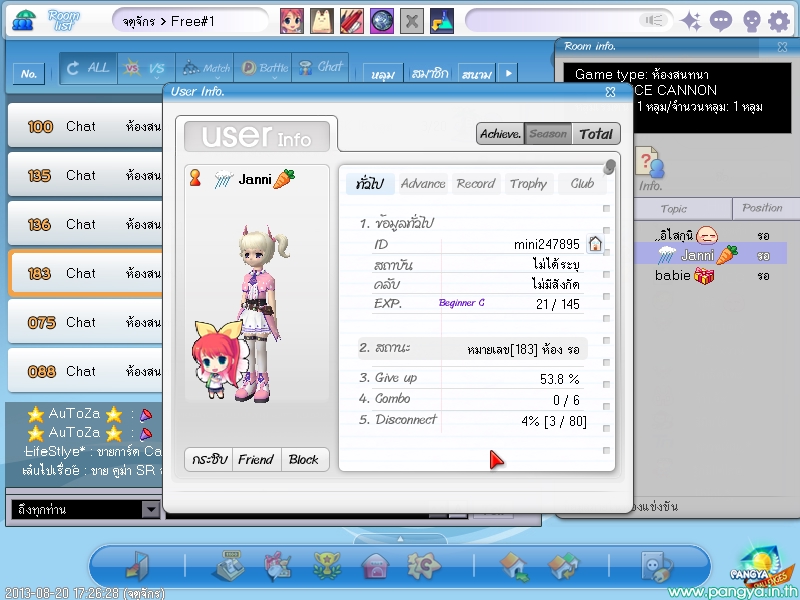Viewport: 800px width, 600px height.
Task: Select room 135 Chat row
Action: pos(86,175)
